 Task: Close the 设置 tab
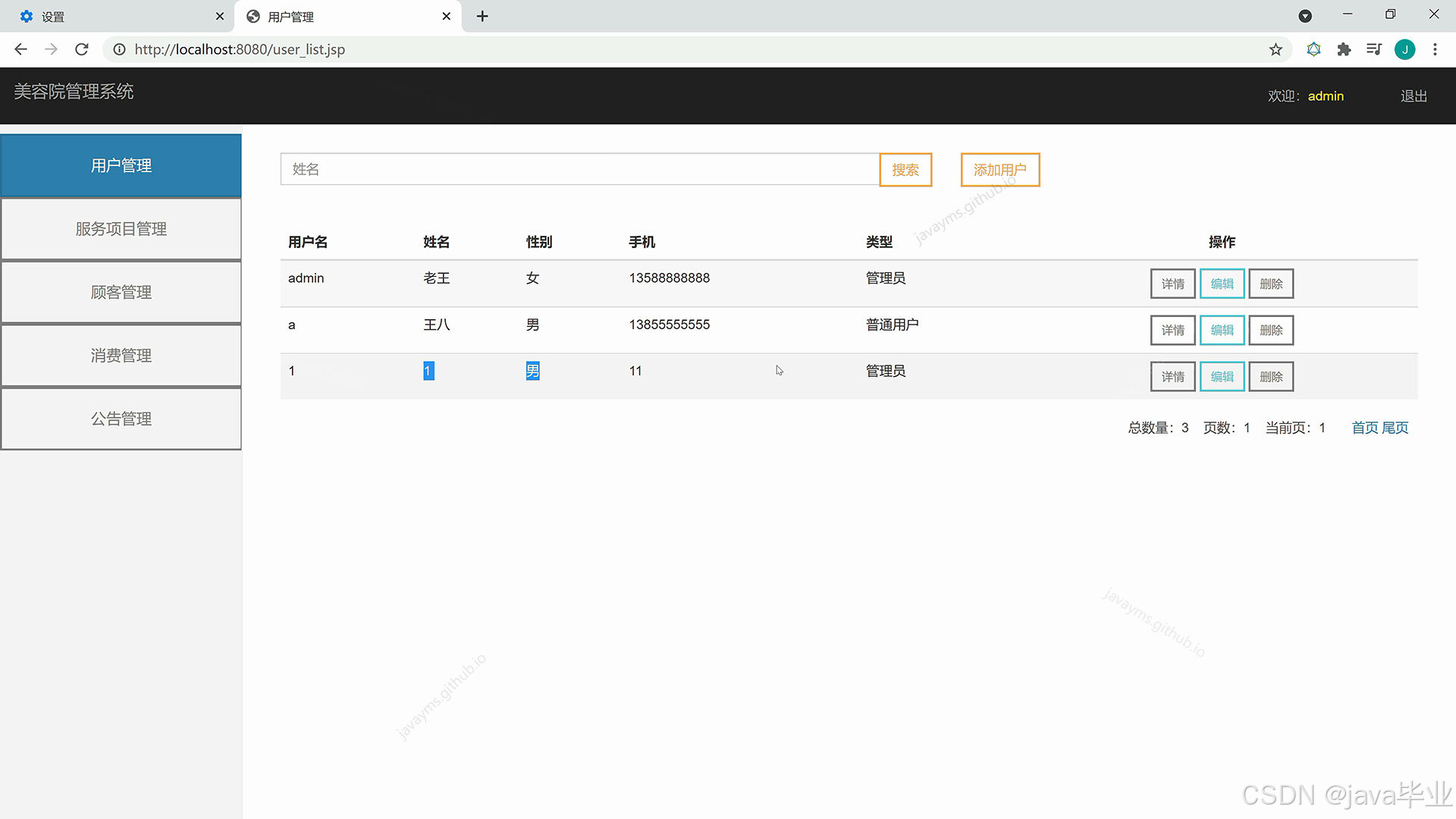220,16
